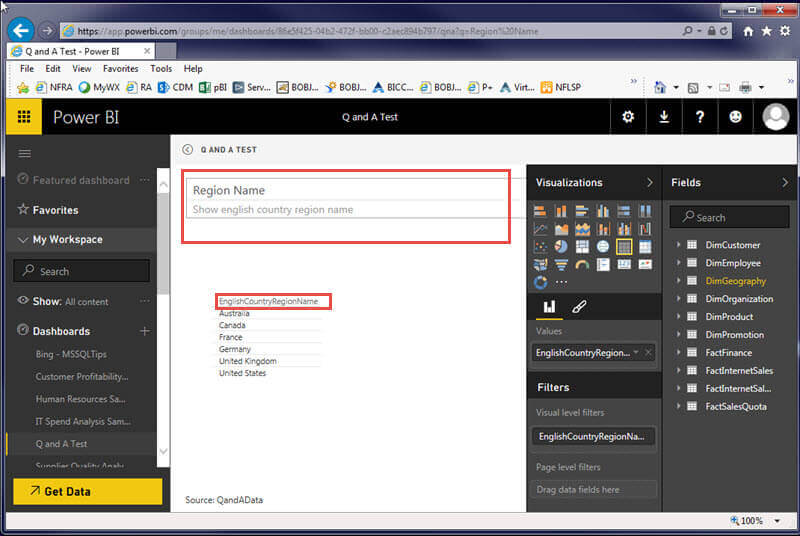Switch to the Fields well tab

coord(549,307)
